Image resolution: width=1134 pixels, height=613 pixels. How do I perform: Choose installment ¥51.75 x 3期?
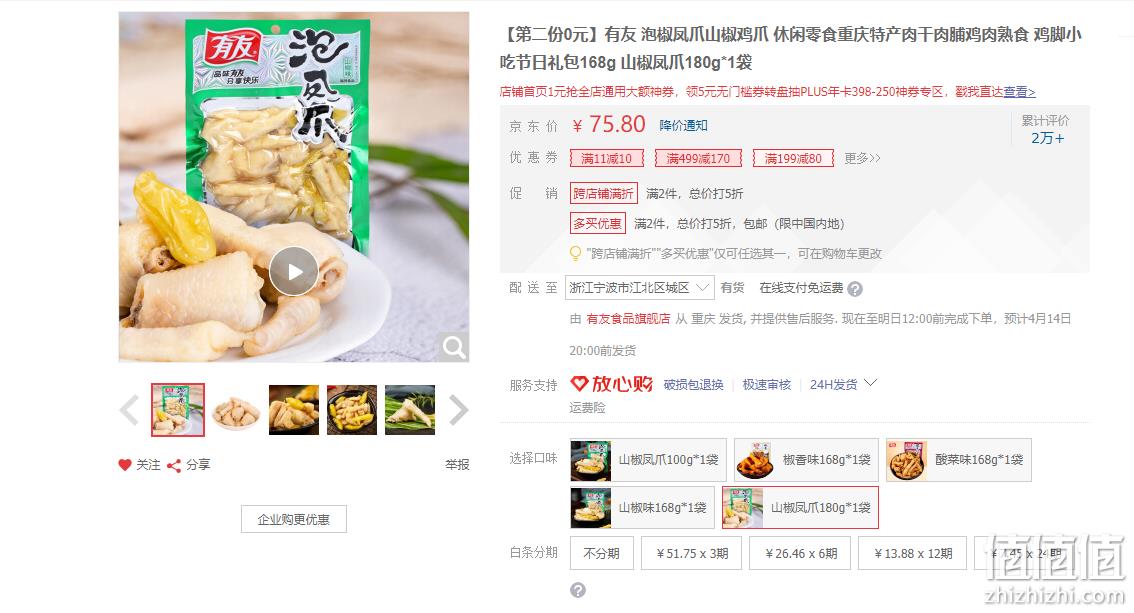692,554
